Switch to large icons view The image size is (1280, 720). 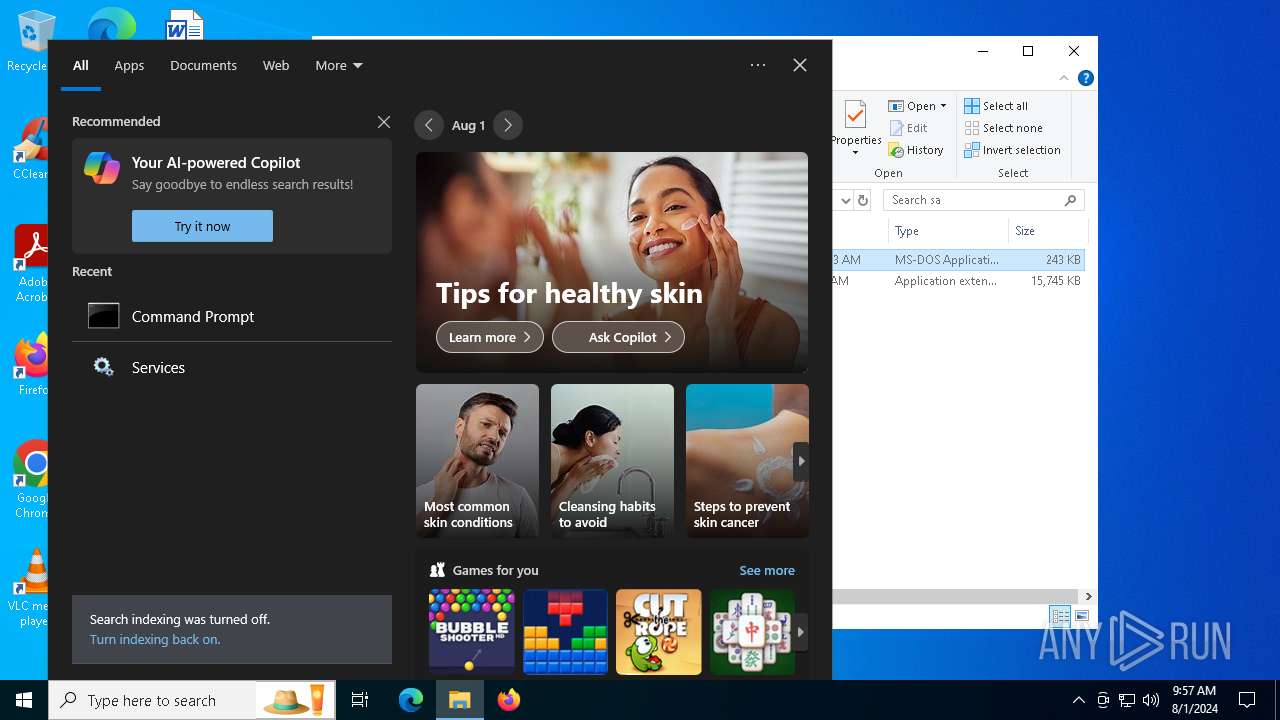coord(1082,616)
